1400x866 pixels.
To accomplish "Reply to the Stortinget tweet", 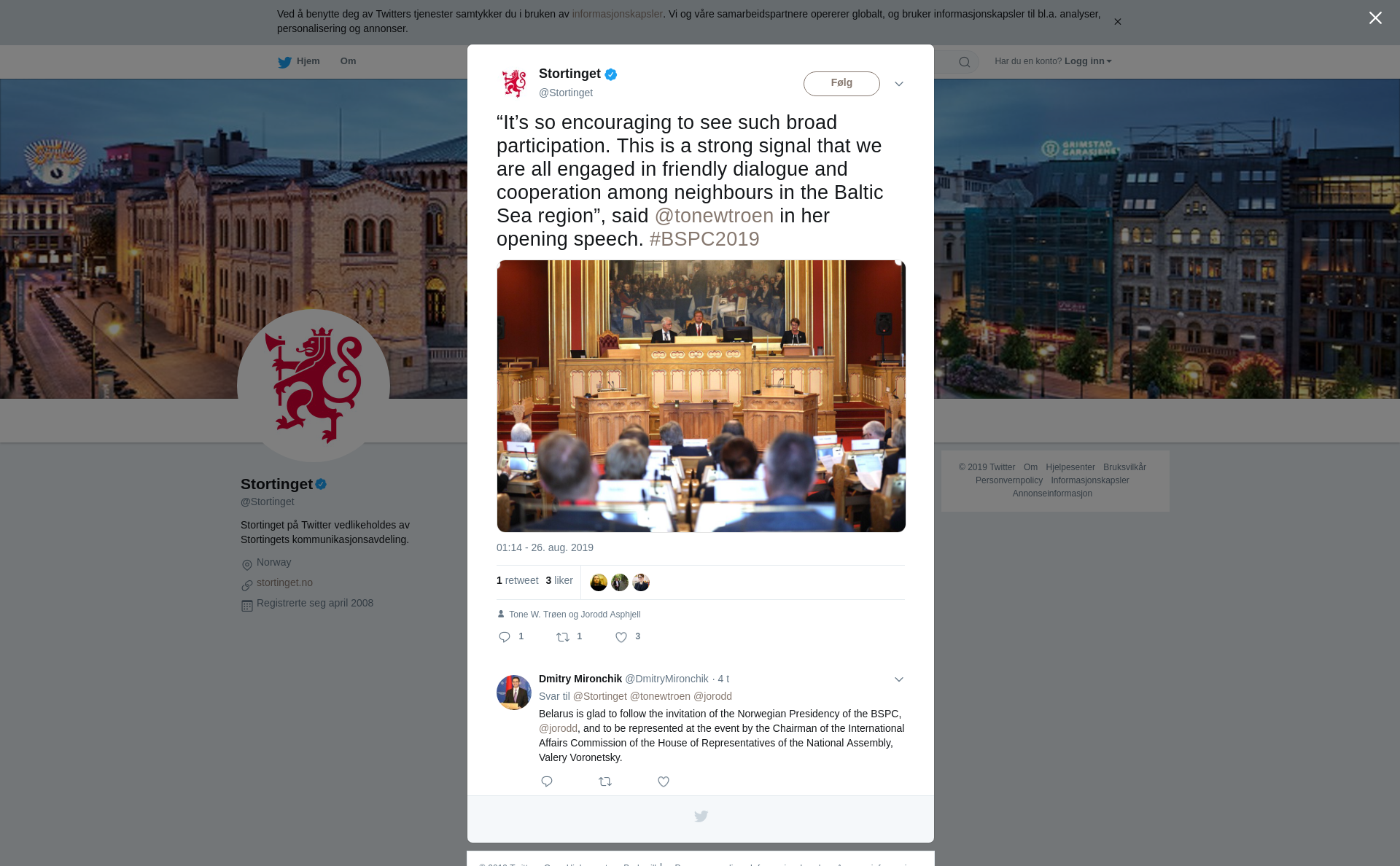I will tap(505, 637).
